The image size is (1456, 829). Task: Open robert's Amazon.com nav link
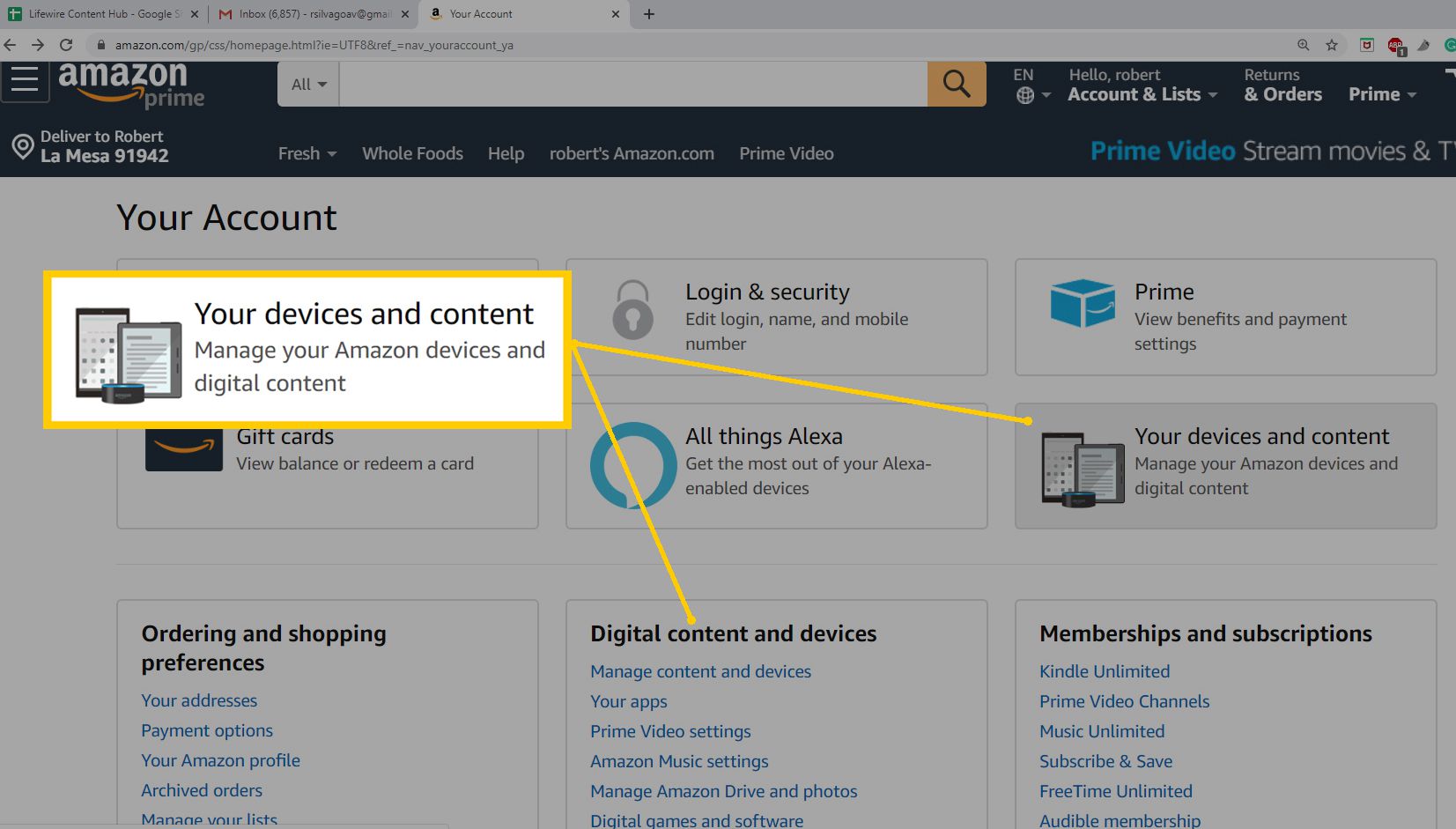click(632, 153)
